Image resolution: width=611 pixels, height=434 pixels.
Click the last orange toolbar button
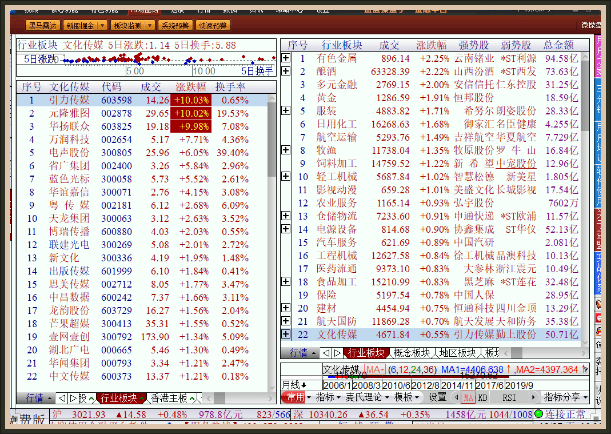(x=213, y=25)
